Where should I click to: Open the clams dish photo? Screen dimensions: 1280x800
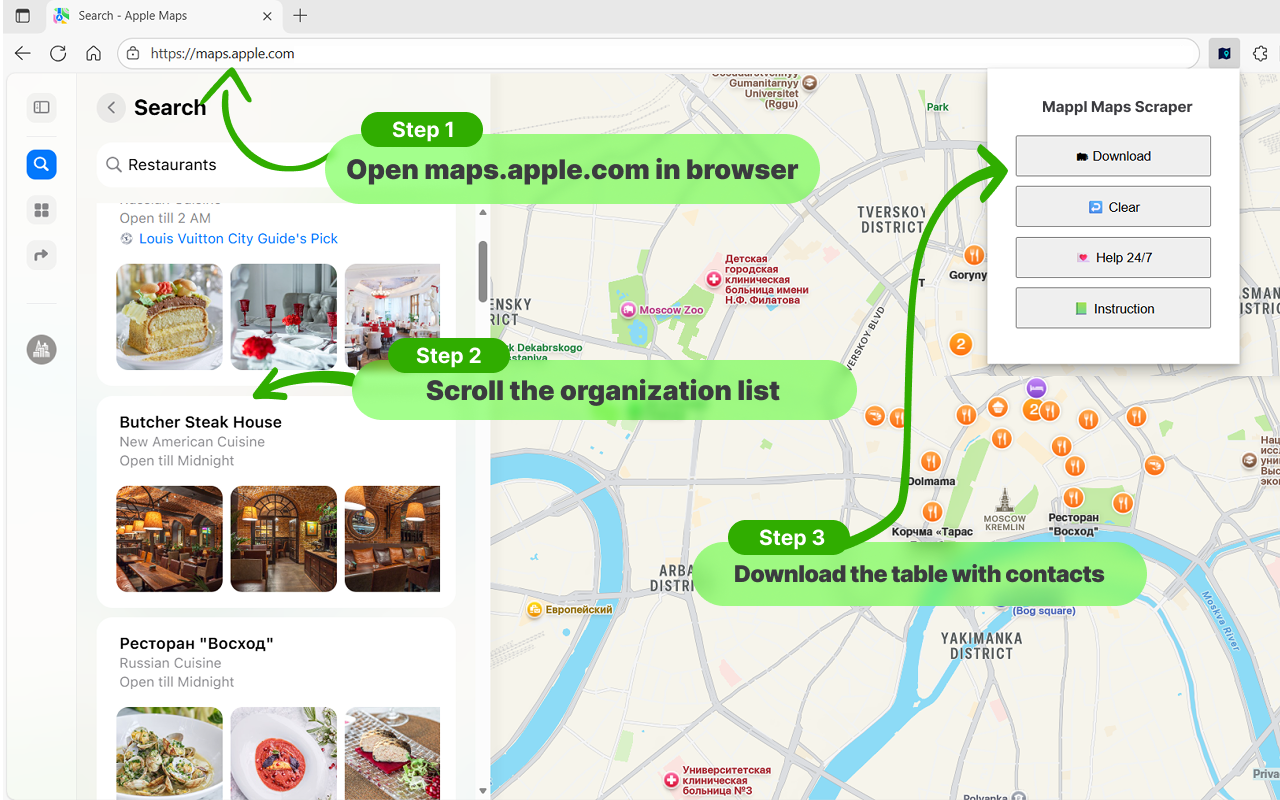pos(170,753)
